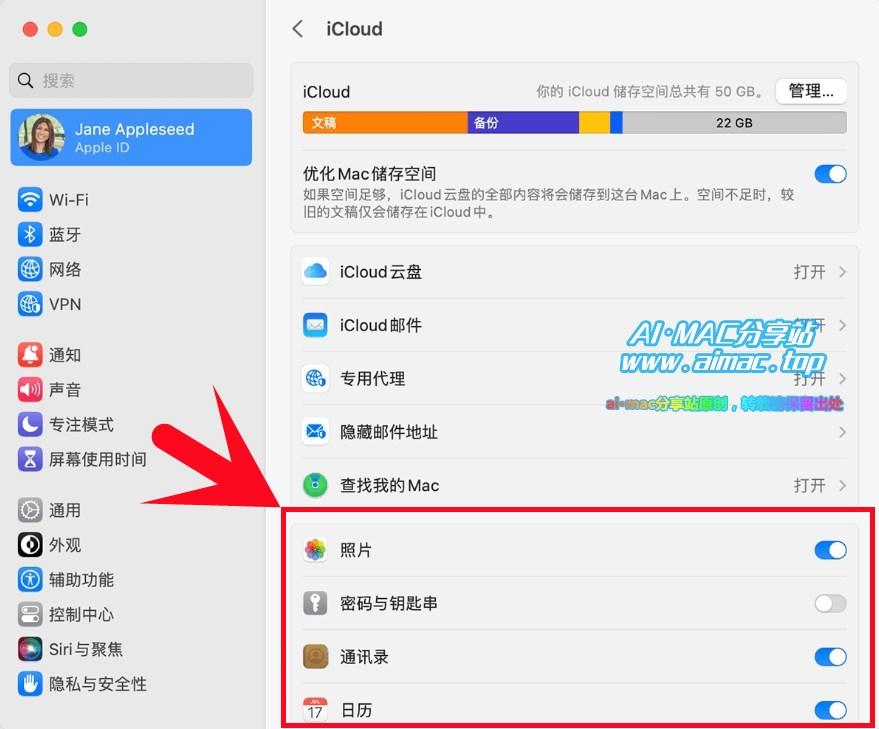Screen dimensions: 879x729
Task: Click the VPN icon in sidebar
Action: point(30,304)
